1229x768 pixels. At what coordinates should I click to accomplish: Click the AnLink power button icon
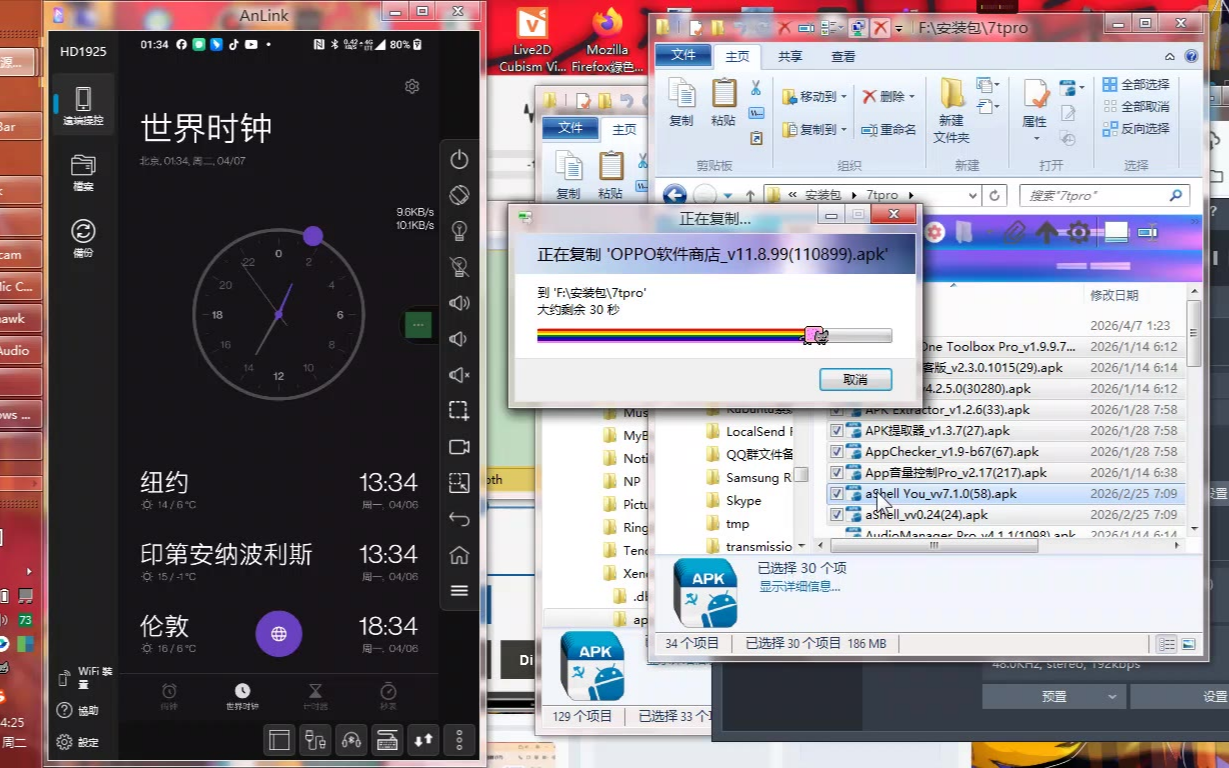point(459,160)
